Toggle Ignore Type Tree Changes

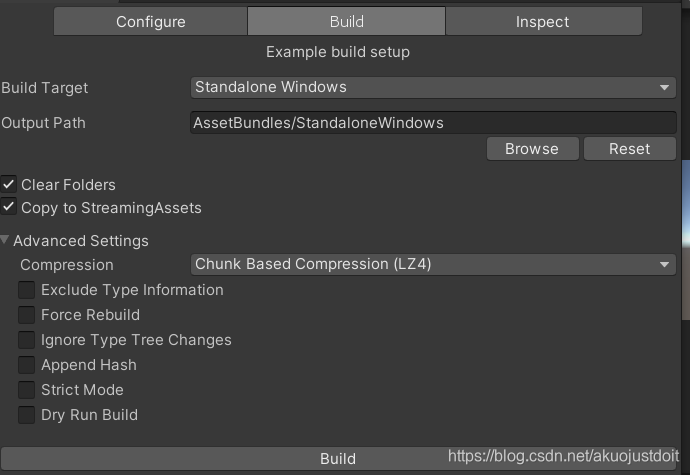point(27,340)
